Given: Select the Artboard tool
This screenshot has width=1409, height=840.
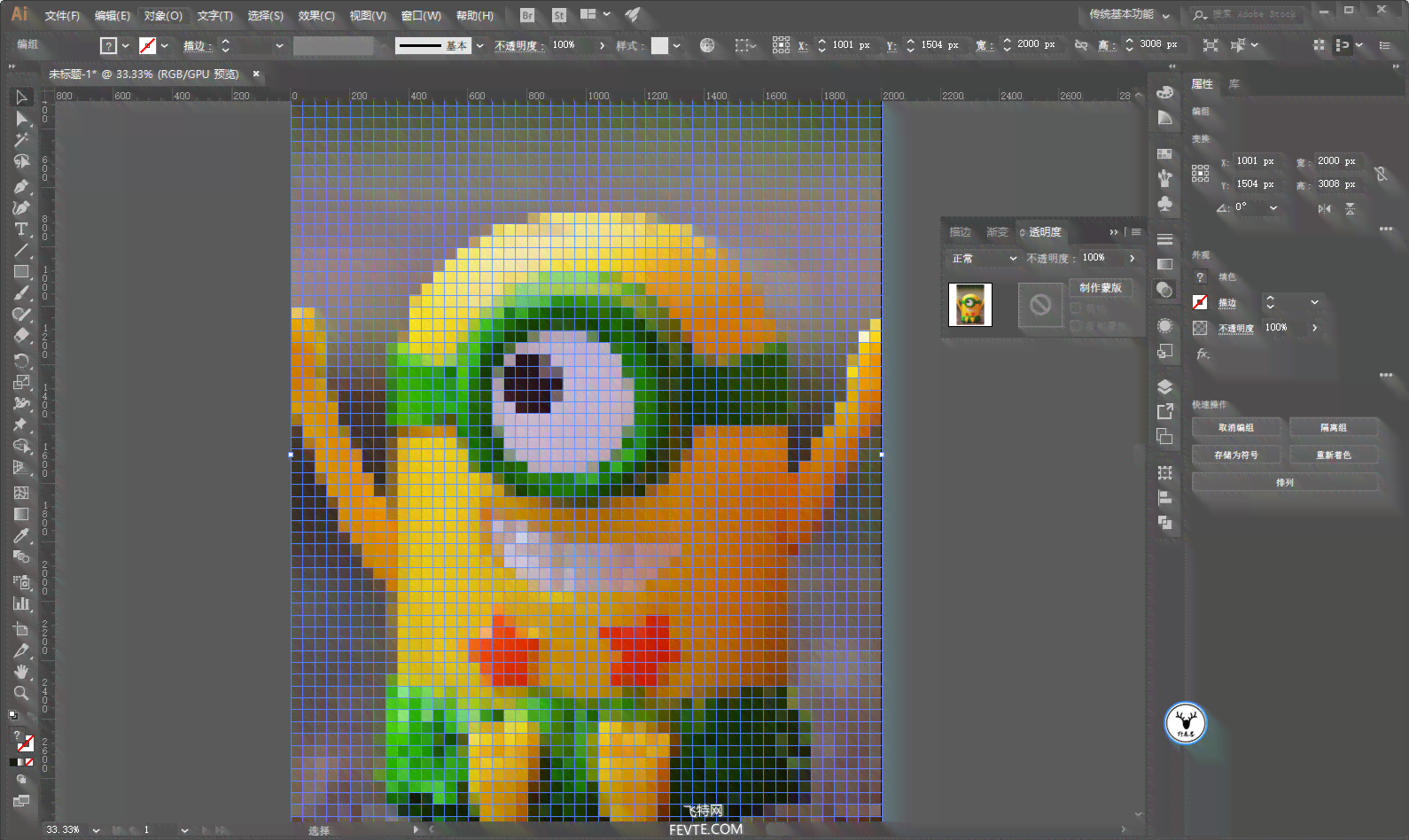Looking at the screenshot, I should [x=21, y=629].
